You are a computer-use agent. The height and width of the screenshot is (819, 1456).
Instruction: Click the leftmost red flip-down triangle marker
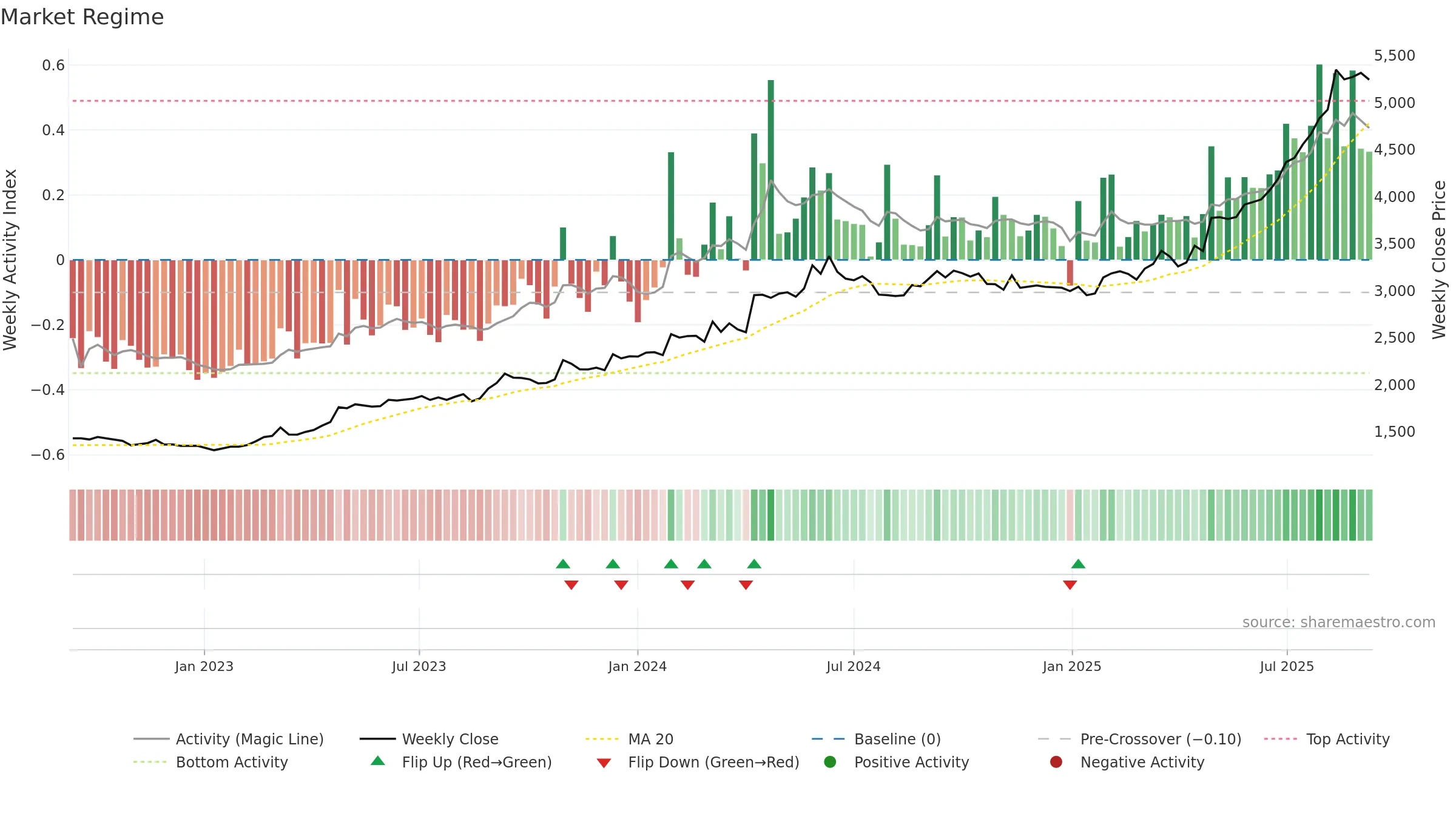(x=571, y=585)
